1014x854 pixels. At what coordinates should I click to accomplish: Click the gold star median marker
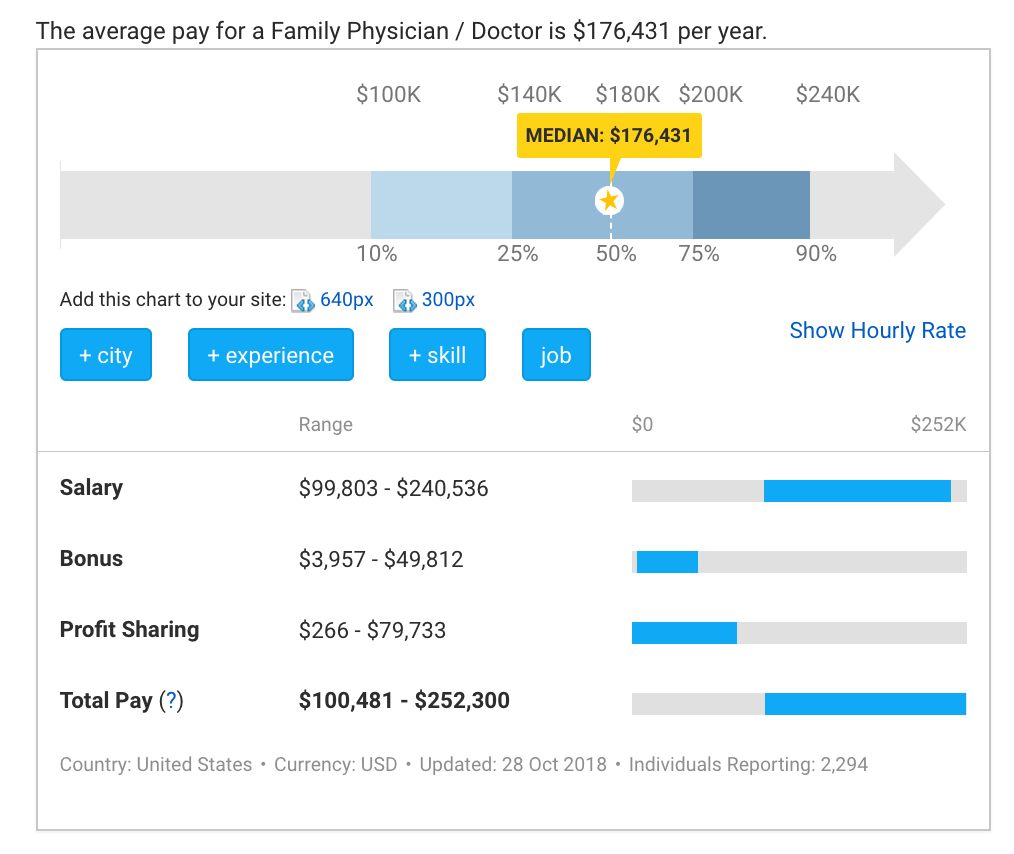610,201
